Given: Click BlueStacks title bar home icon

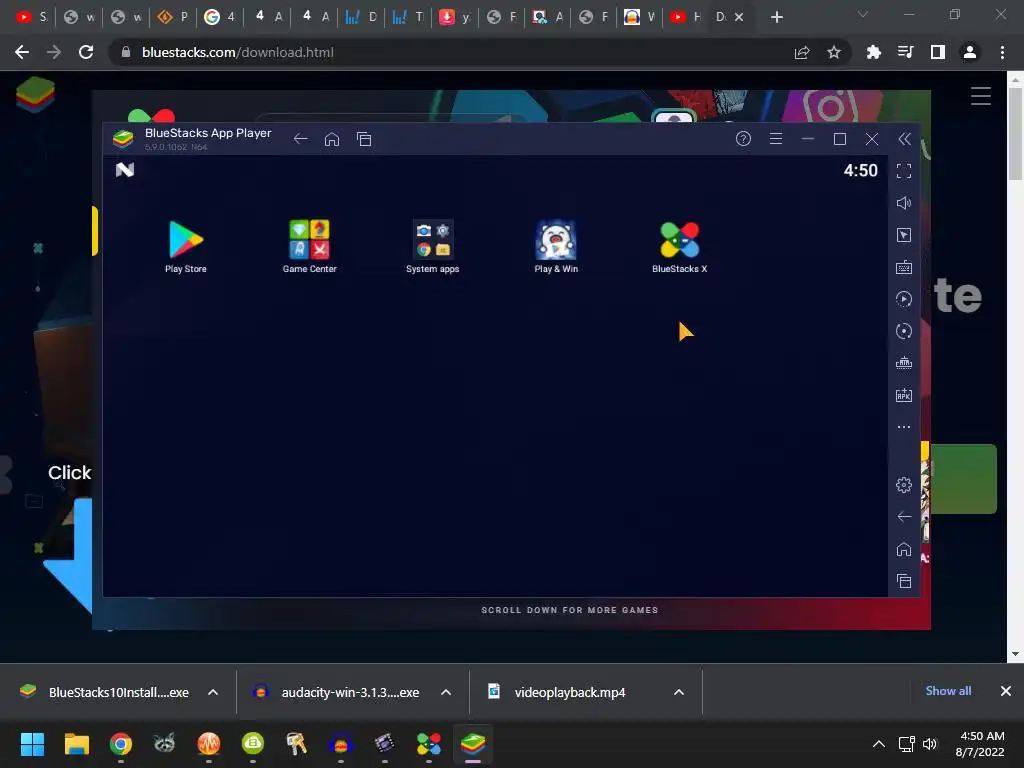Looking at the screenshot, I should click(x=332, y=138).
